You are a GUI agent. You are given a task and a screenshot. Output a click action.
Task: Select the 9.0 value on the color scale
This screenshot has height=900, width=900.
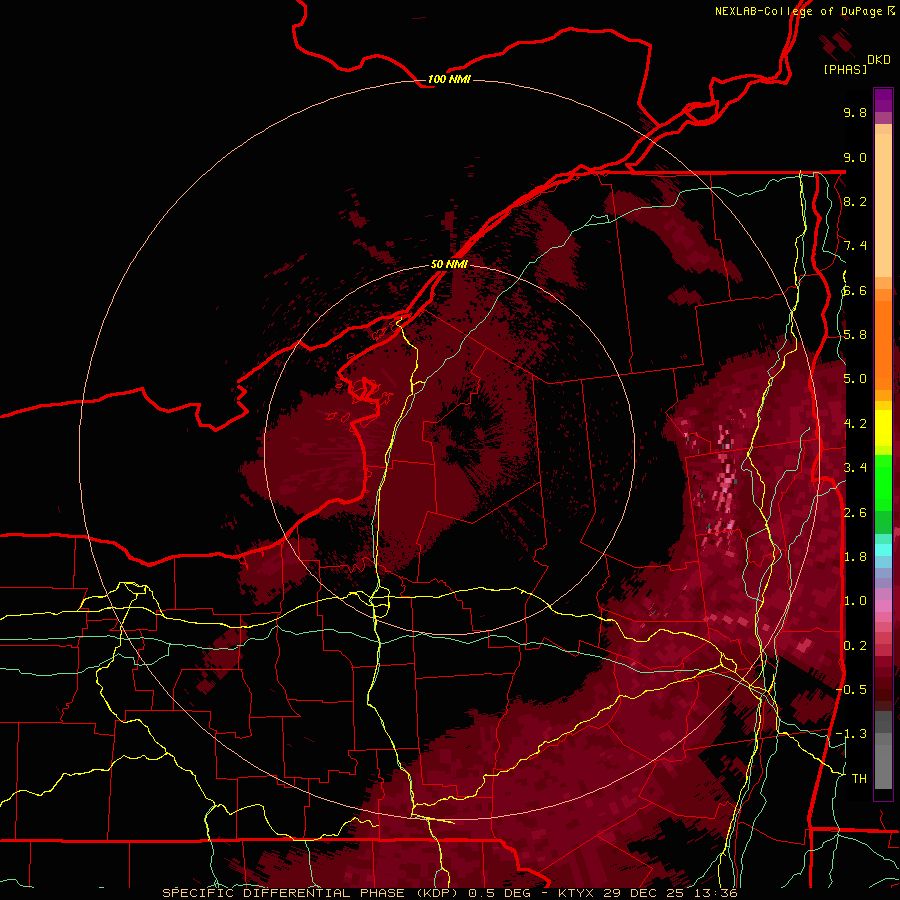point(855,157)
